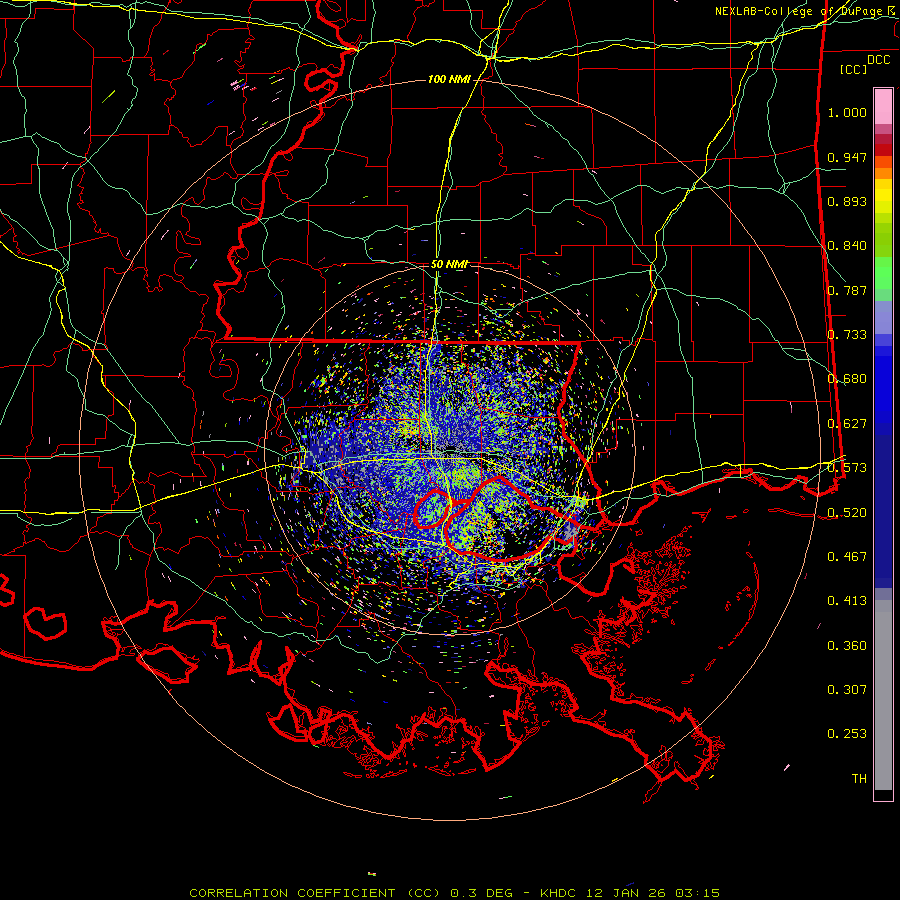Select the 0.307 legend value
The width and height of the screenshot is (900, 900).
(847, 690)
